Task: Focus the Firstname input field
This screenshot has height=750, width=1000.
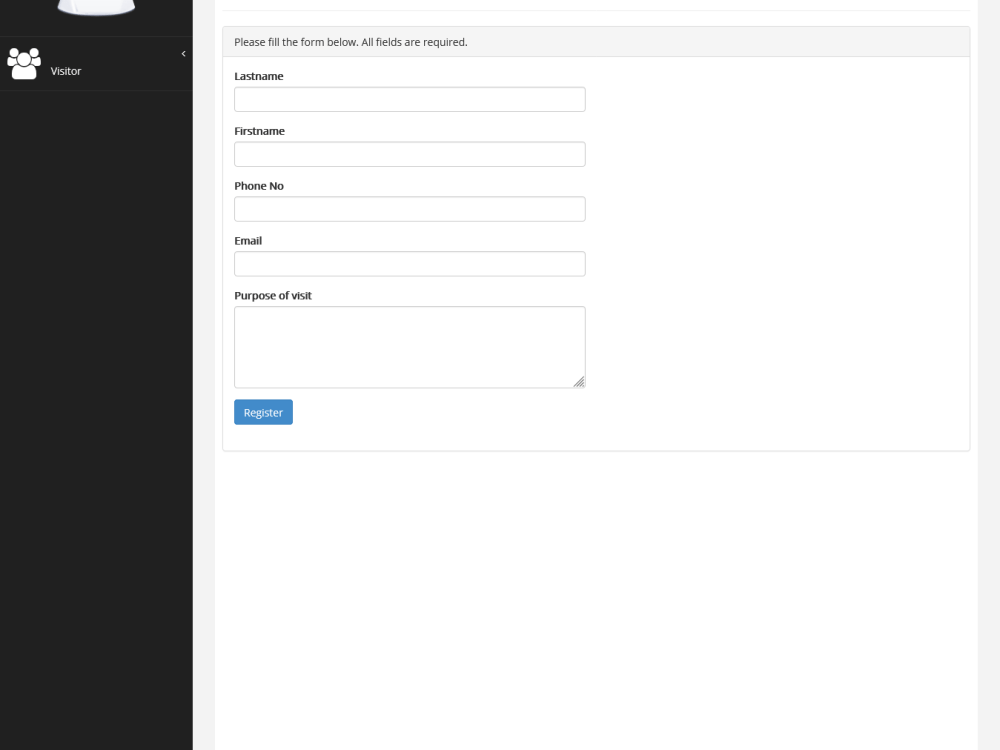Action: (409, 154)
